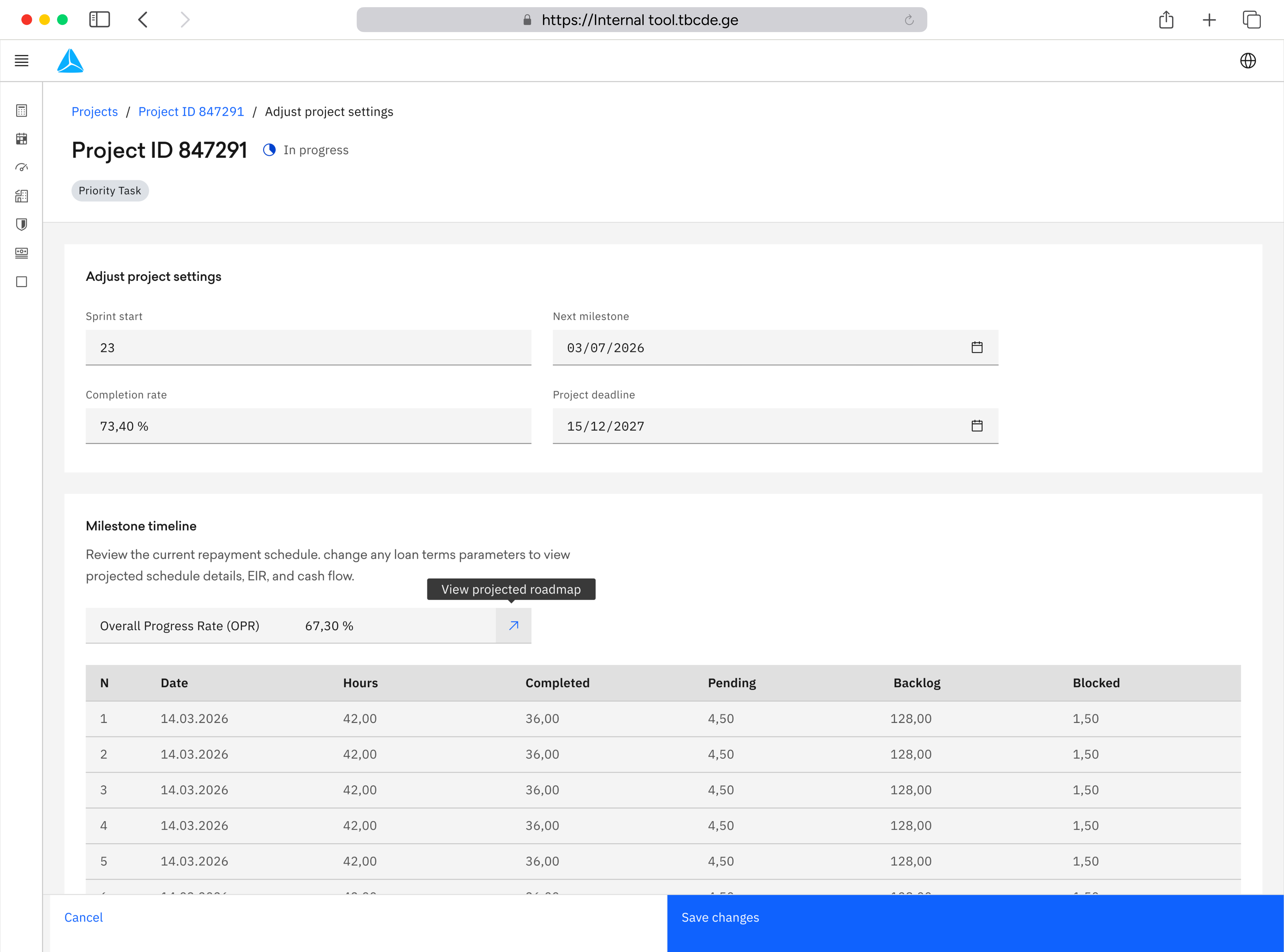Click the arrow to view projected roadmap
Viewport: 1284px width, 952px height.
pyautogui.click(x=513, y=625)
